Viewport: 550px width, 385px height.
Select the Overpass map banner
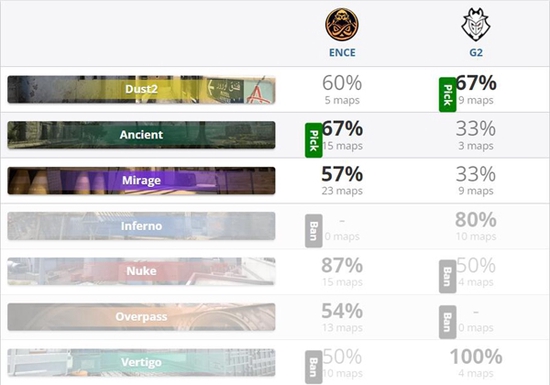[x=141, y=317]
